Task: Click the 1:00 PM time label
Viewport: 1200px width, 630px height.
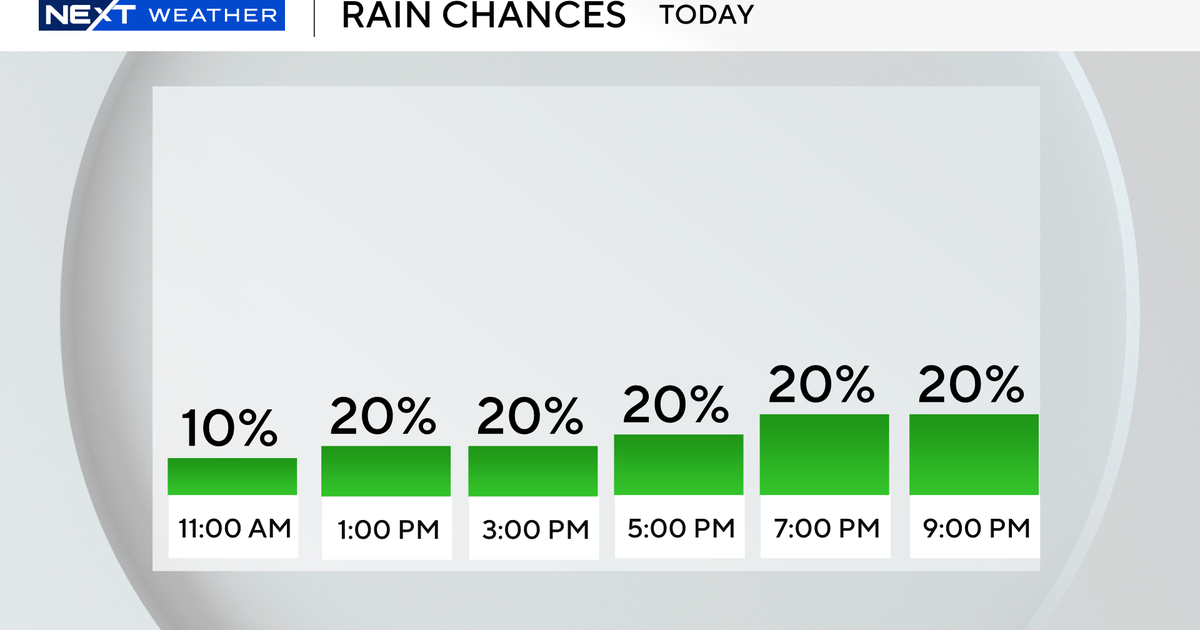Action: point(386,528)
